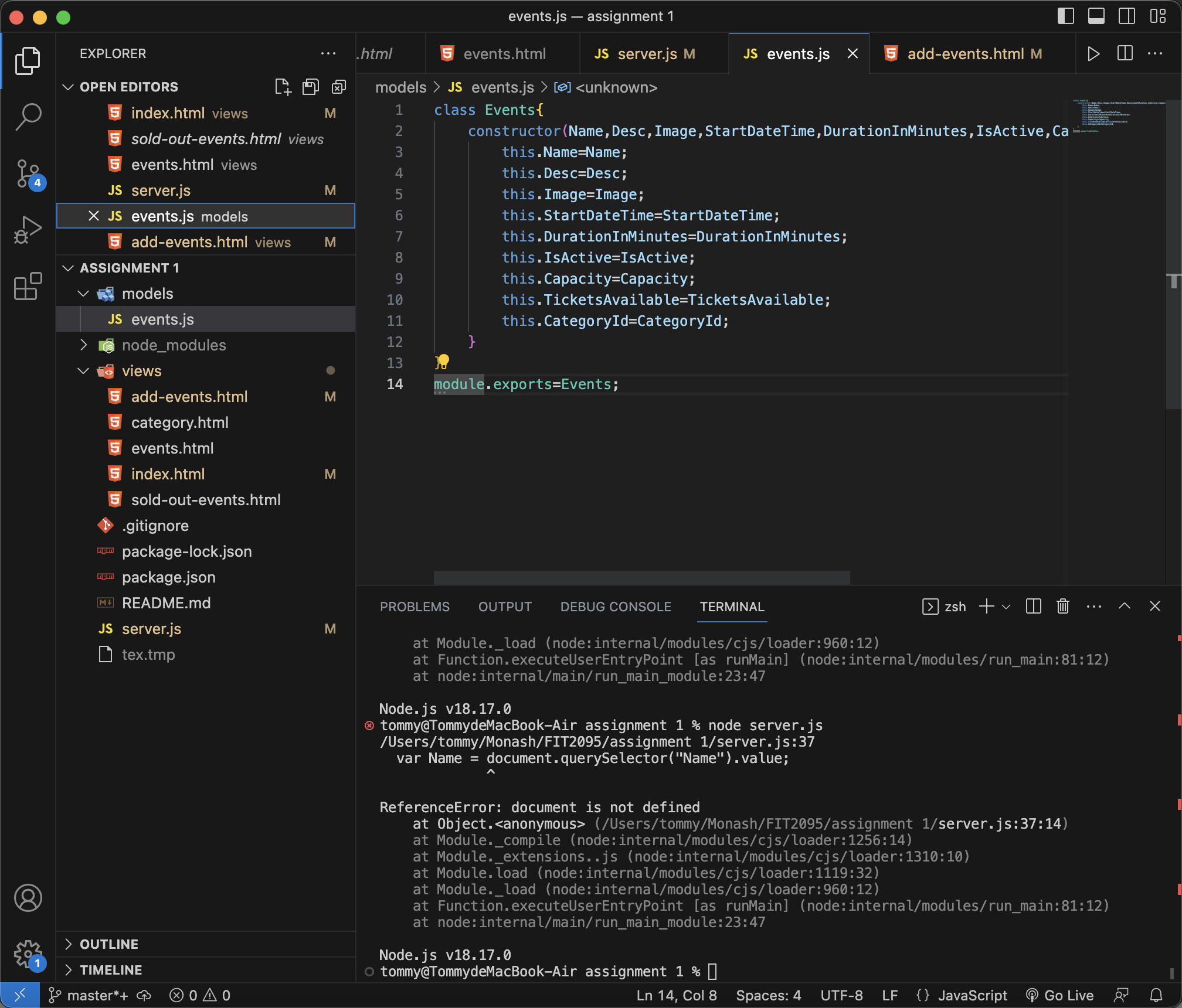This screenshot has width=1182, height=1008.
Task: Open the terminal launch profile dropdown
Action: tap(1006, 606)
